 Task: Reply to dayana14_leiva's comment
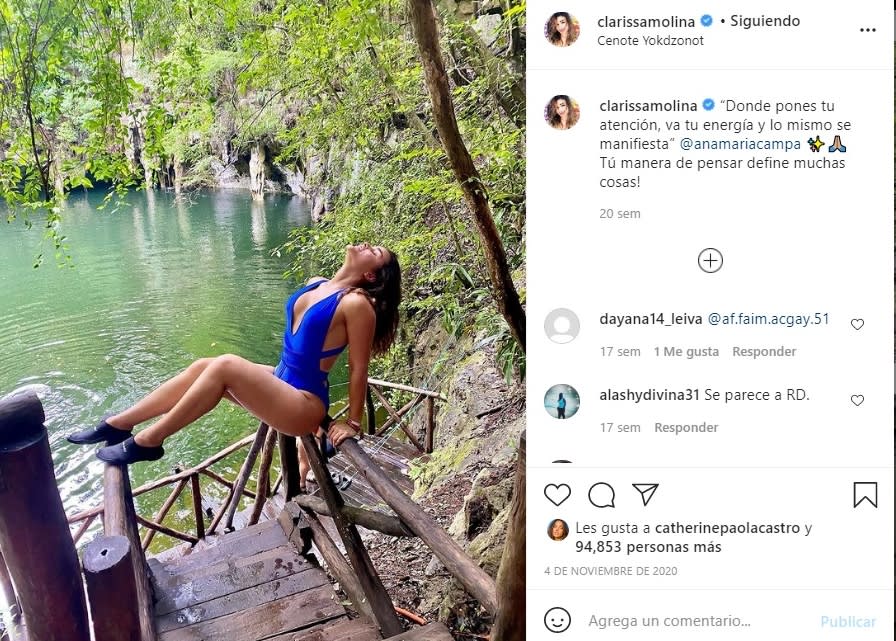point(764,352)
